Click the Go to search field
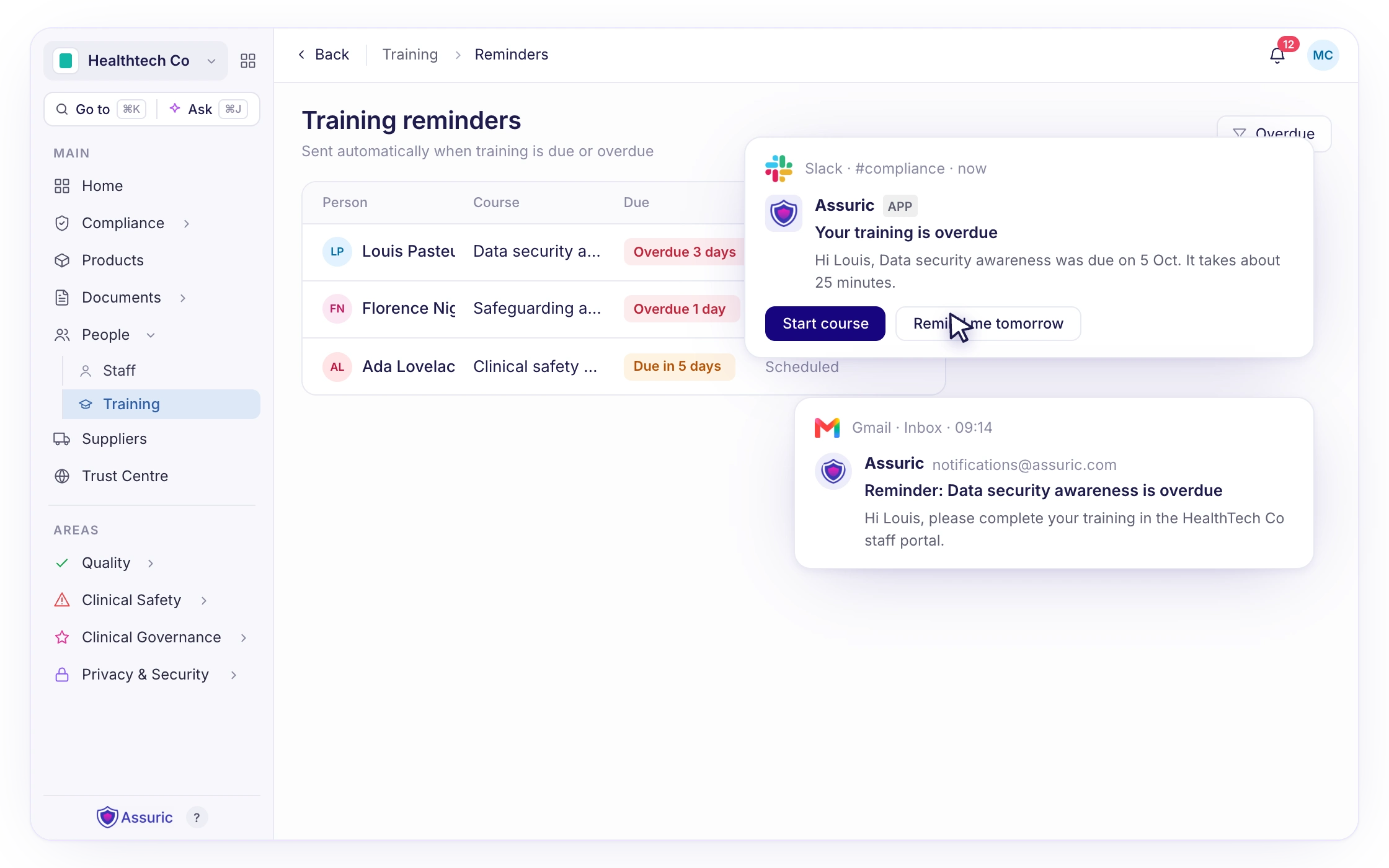Screen dimensions: 1389x868 [100, 109]
